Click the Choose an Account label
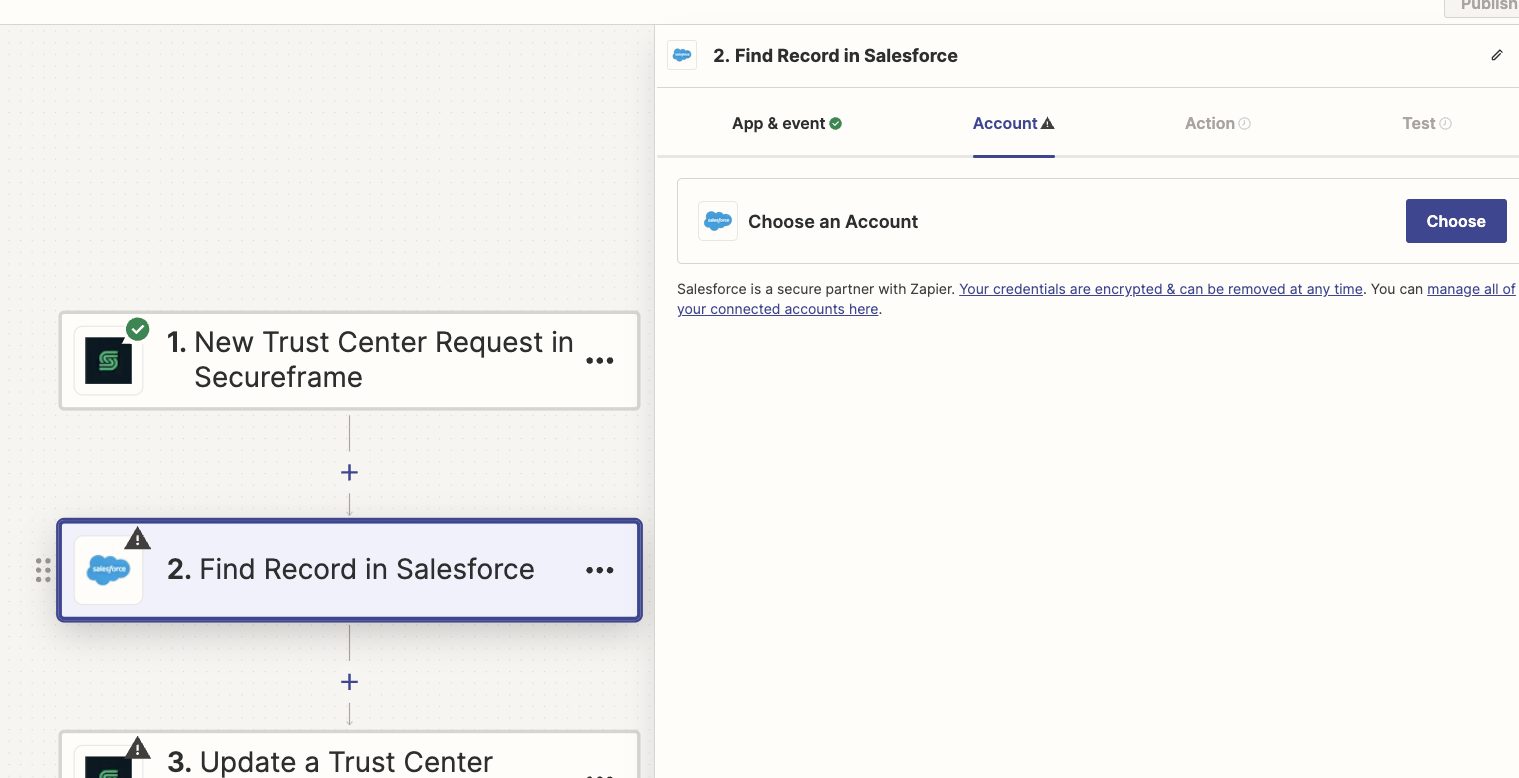1519x778 pixels. coord(833,222)
